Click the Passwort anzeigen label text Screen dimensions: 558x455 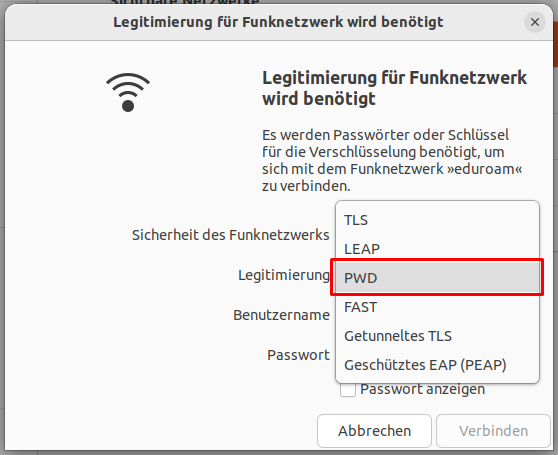coord(422,389)
